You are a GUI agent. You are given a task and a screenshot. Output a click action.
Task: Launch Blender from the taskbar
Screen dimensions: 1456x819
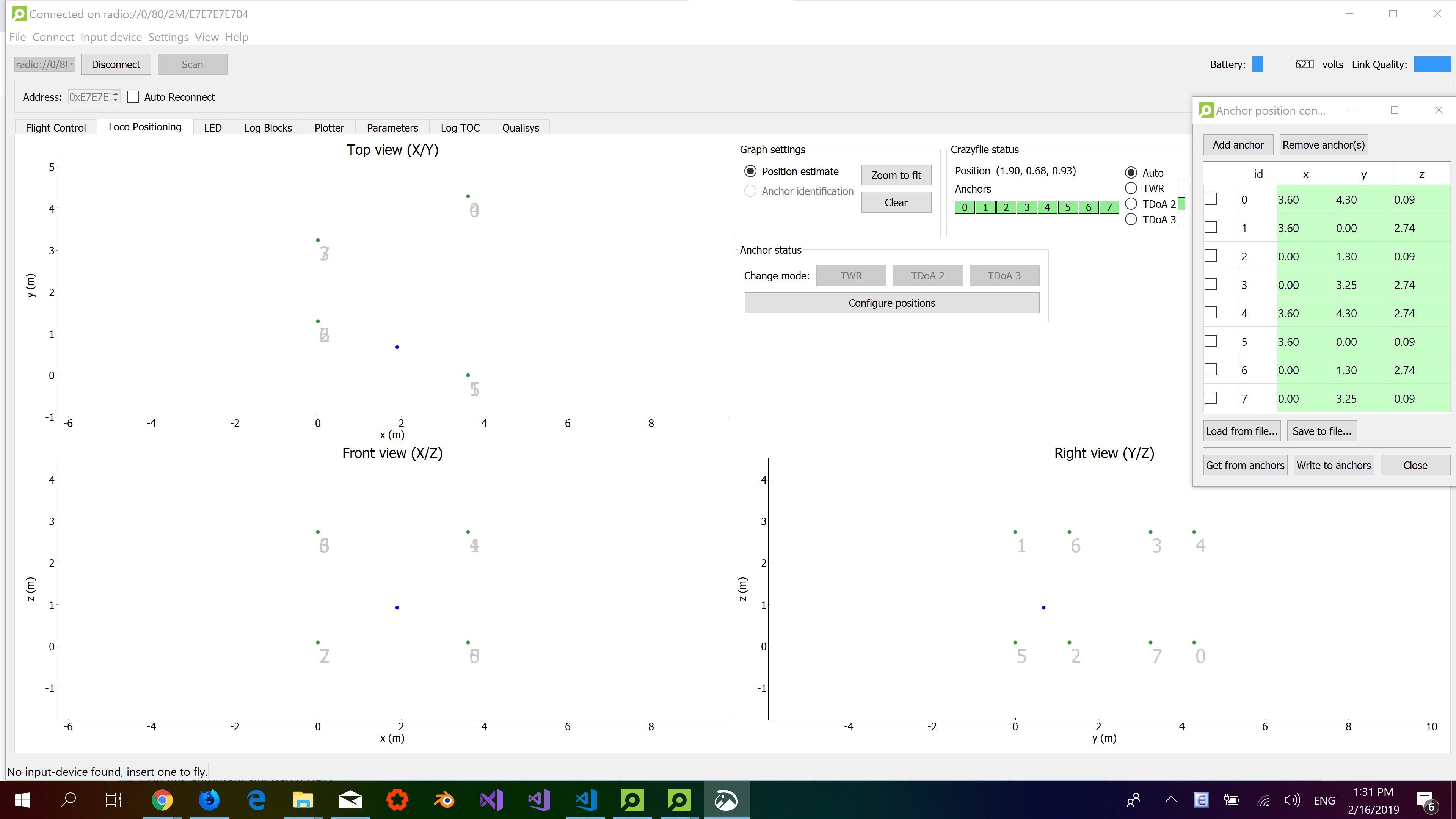pos(444,800)
